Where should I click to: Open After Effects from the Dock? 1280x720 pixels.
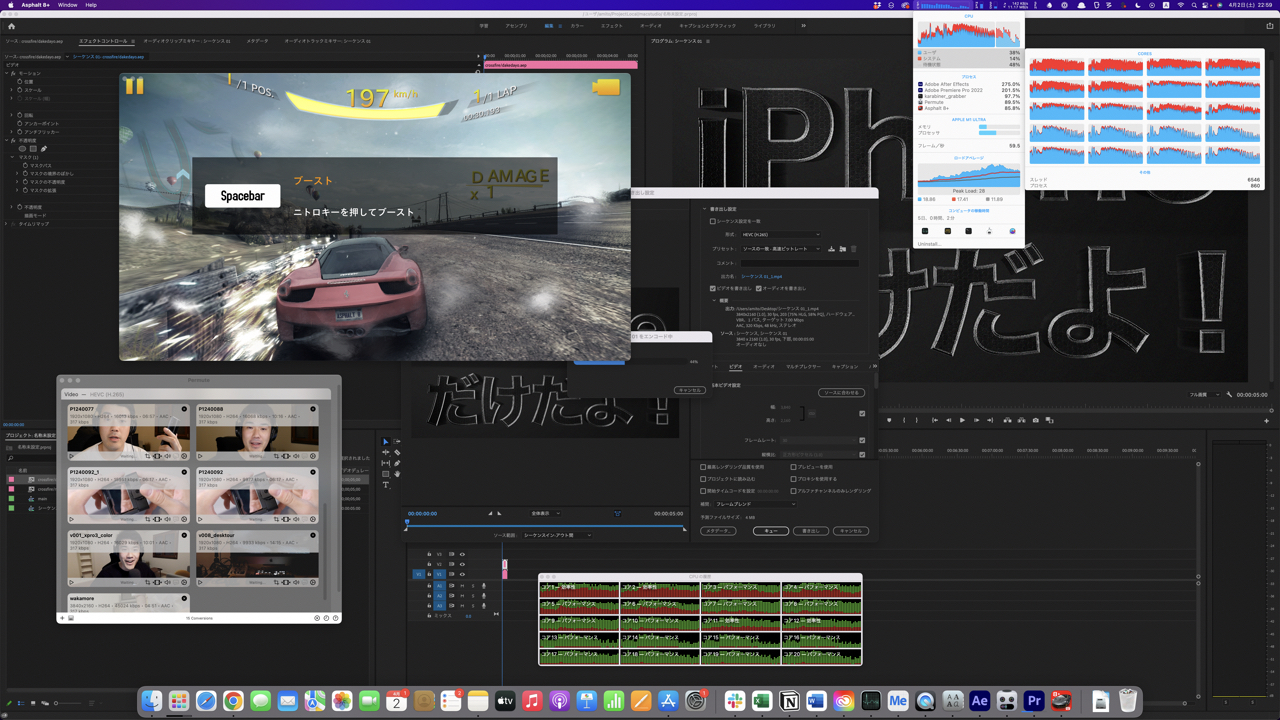click(980, 702)
